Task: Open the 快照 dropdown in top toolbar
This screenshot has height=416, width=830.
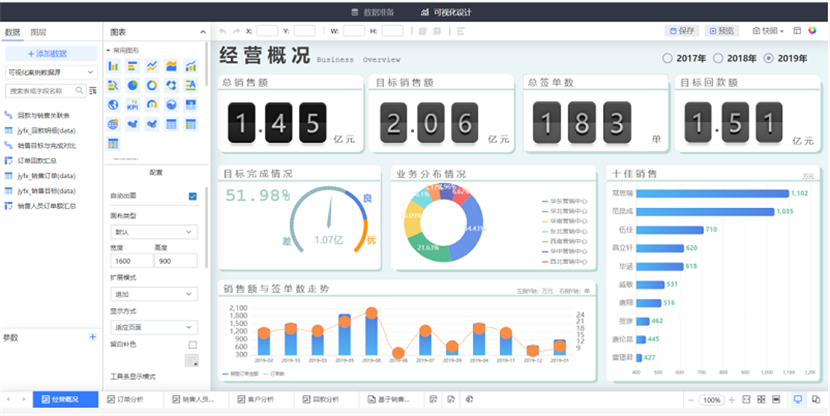Action: tap(769, 31)
